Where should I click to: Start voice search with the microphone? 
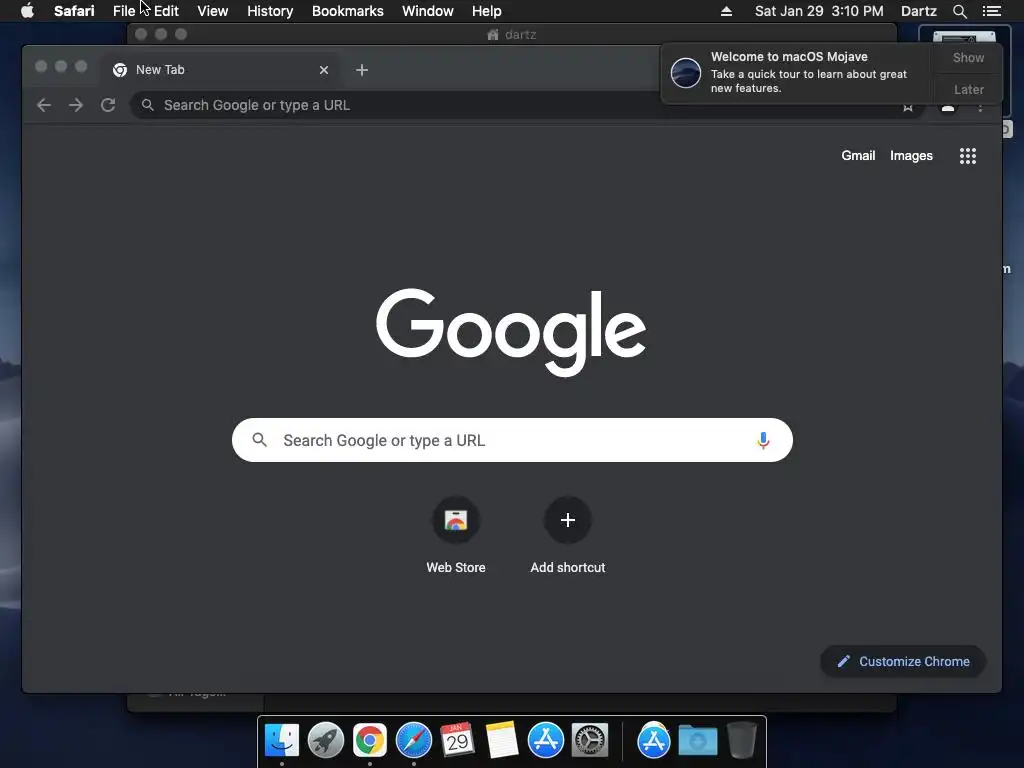[763, 440]
